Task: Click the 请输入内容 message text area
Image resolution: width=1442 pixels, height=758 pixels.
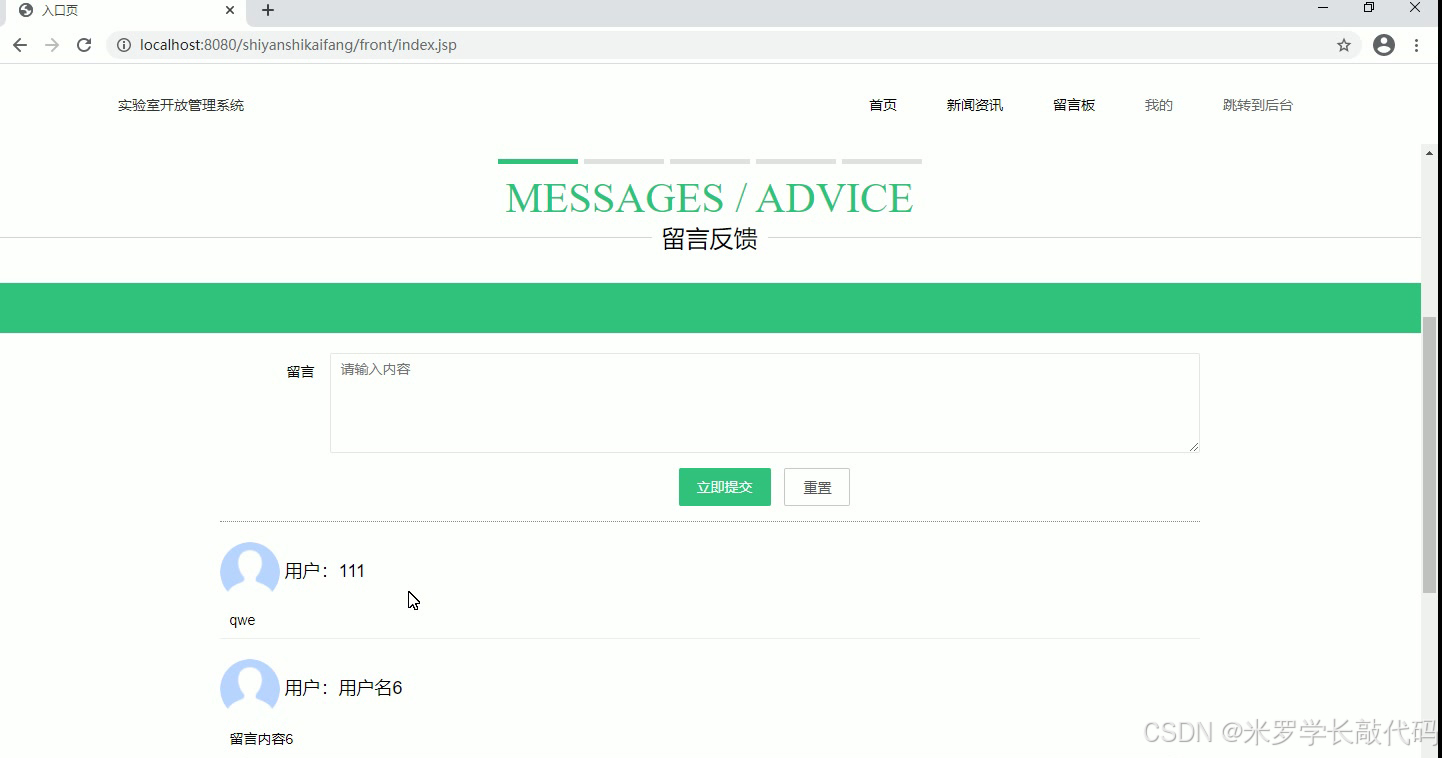Action: [764, 402]
